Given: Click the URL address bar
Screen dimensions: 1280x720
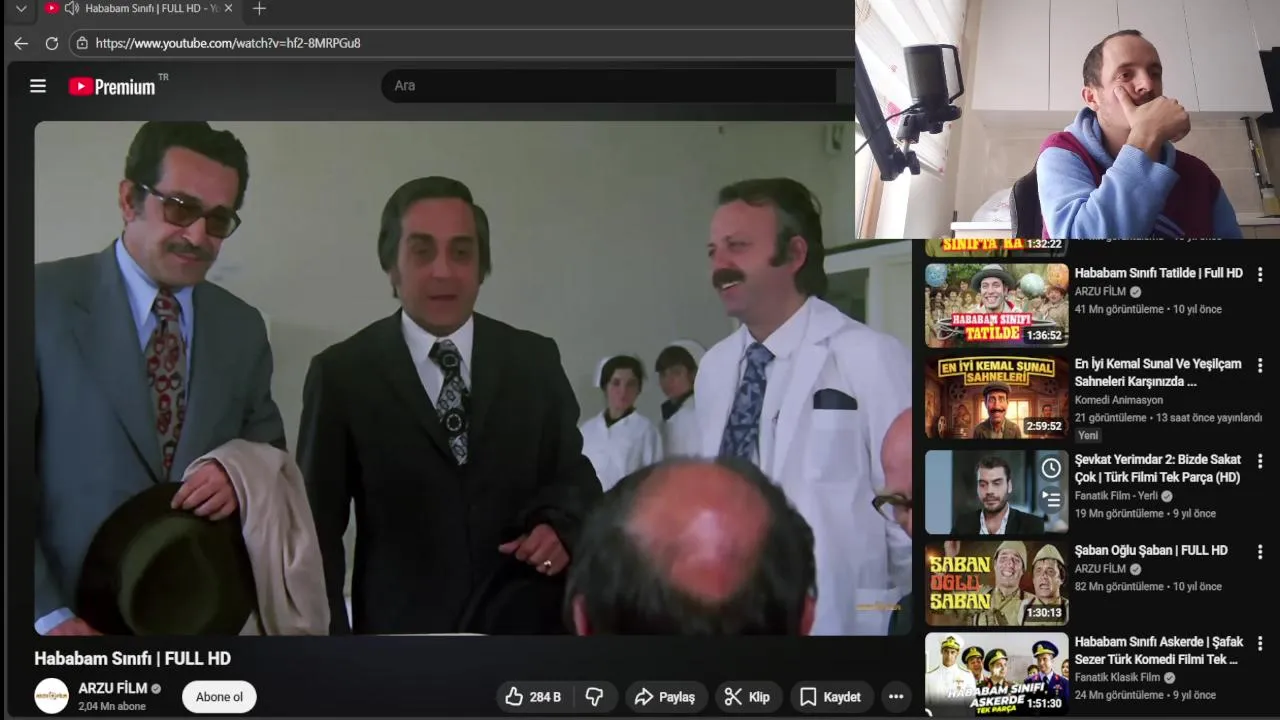Looking at the screenshot, I should [x=460, y=43].
